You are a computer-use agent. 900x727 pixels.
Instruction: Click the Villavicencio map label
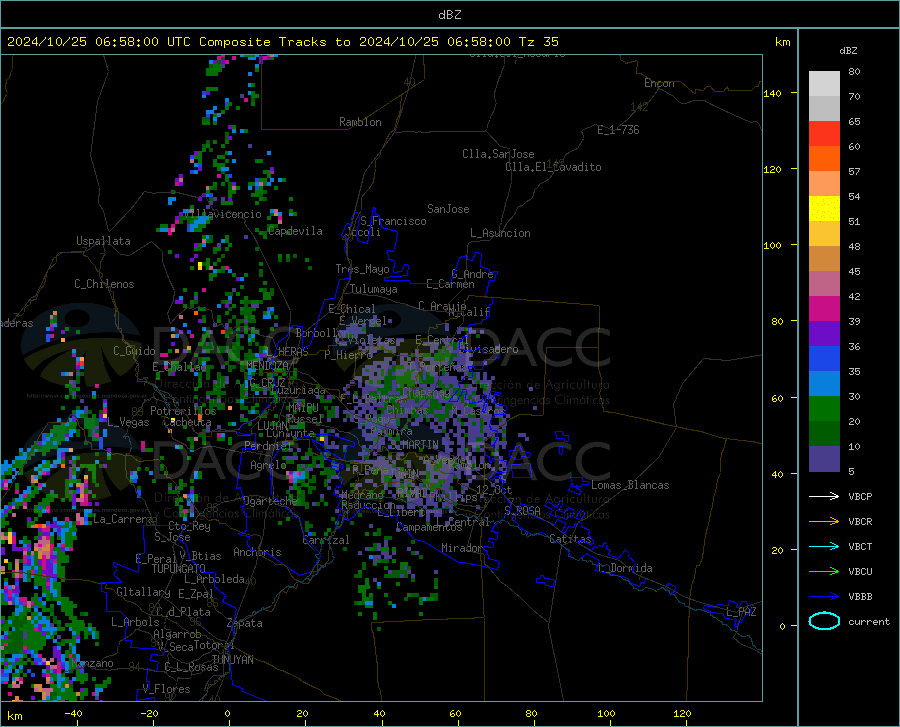(x=224, y=214)
